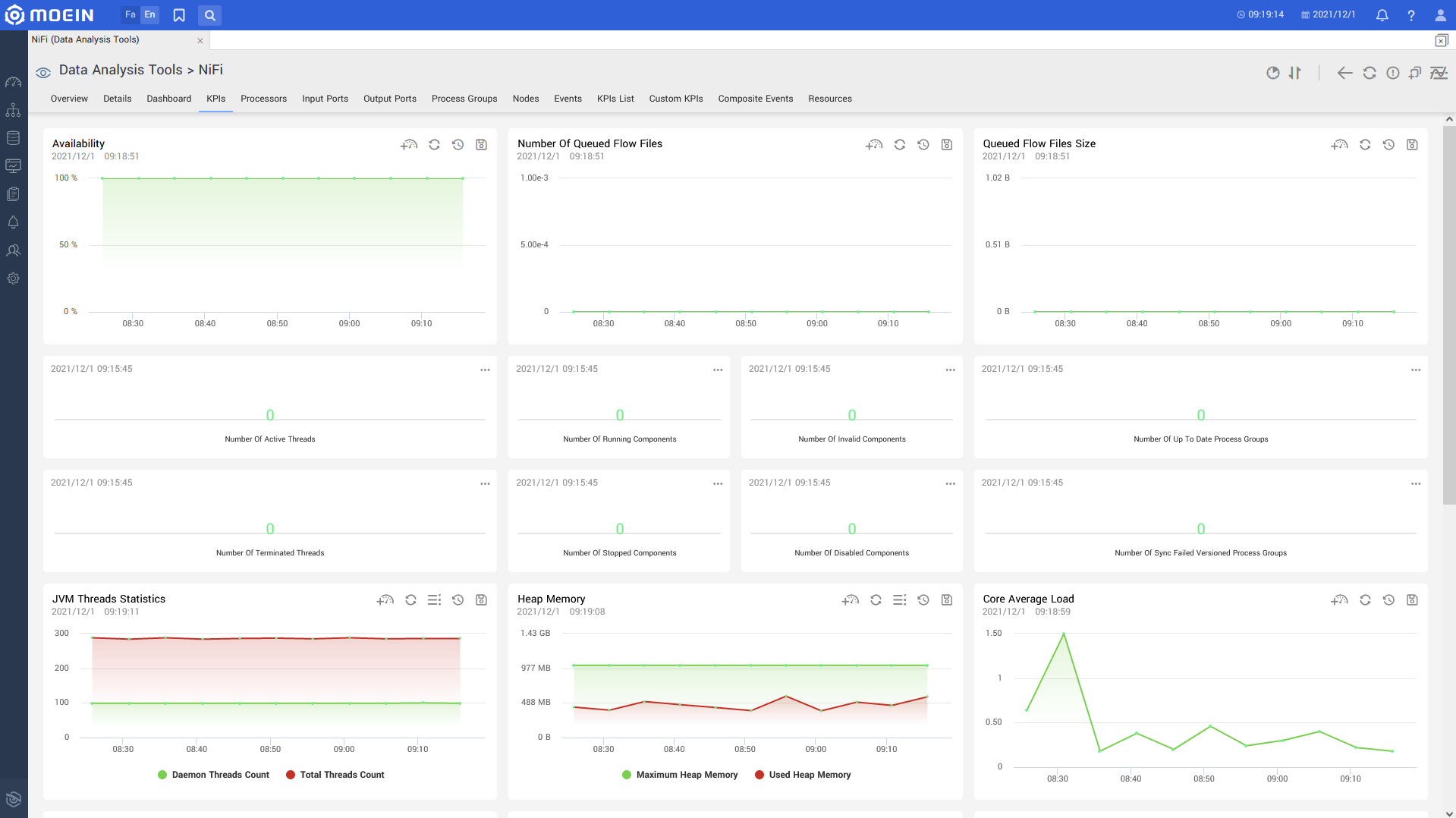Open the KPIs List tab
Screen dimensions: 1456x818
[x=615, y=99]
